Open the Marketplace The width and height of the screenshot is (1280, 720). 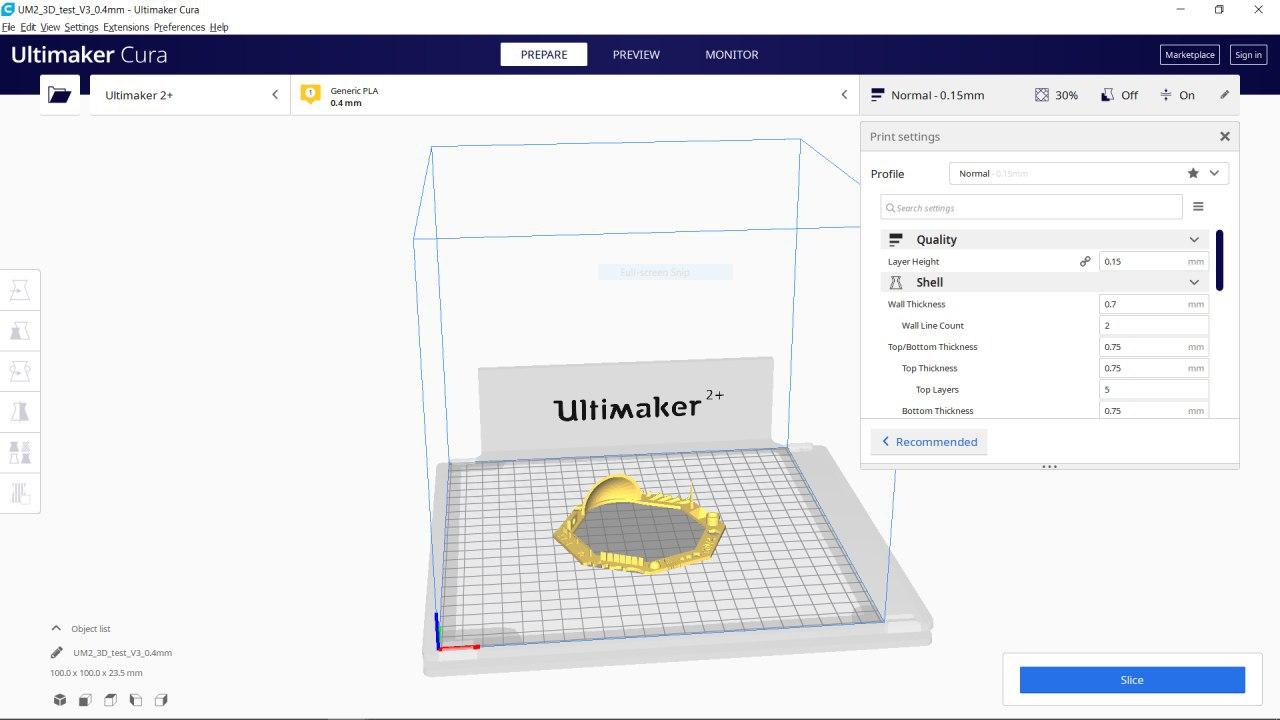[1190, 55]
